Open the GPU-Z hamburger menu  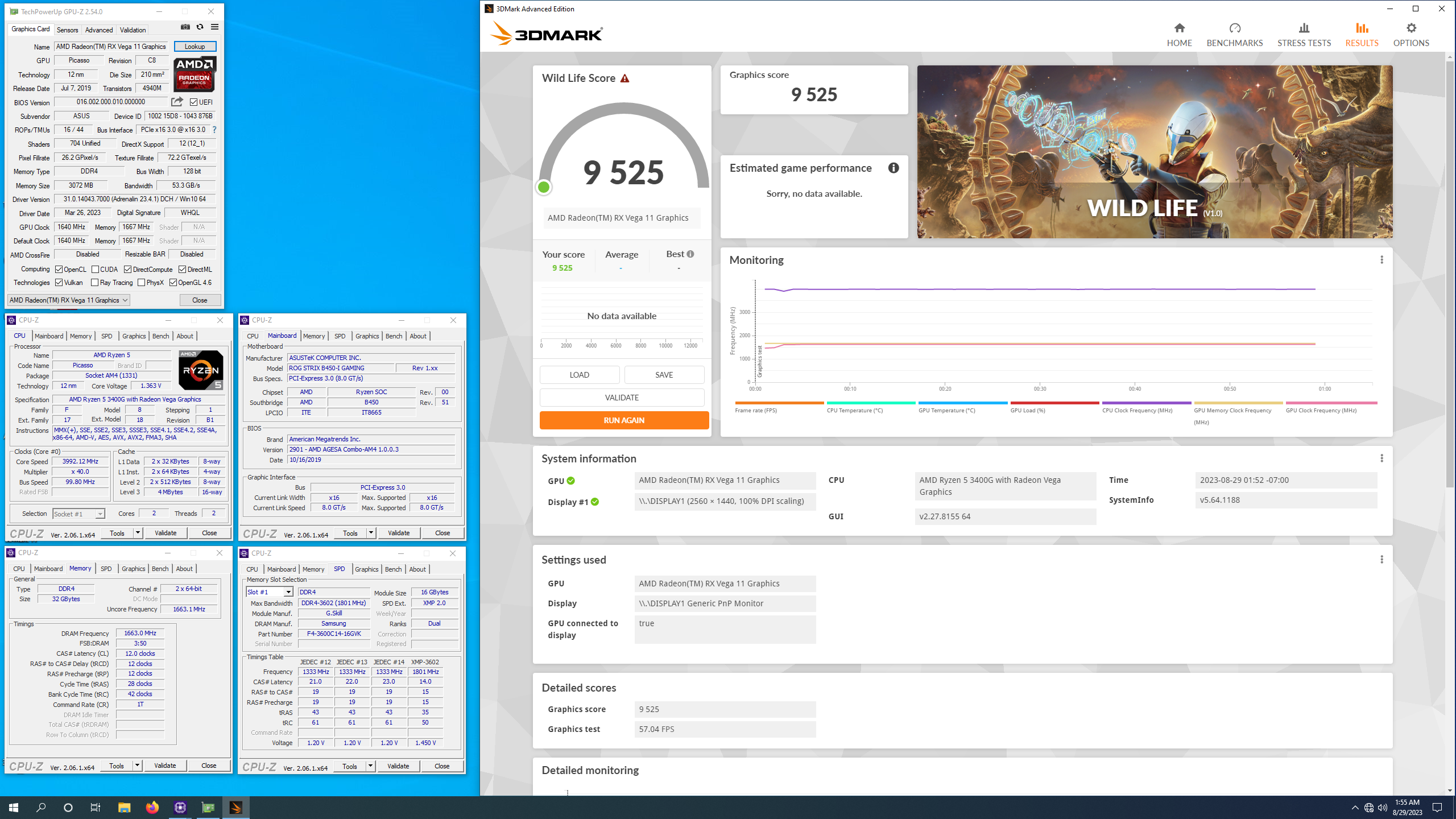pos(214,27)
